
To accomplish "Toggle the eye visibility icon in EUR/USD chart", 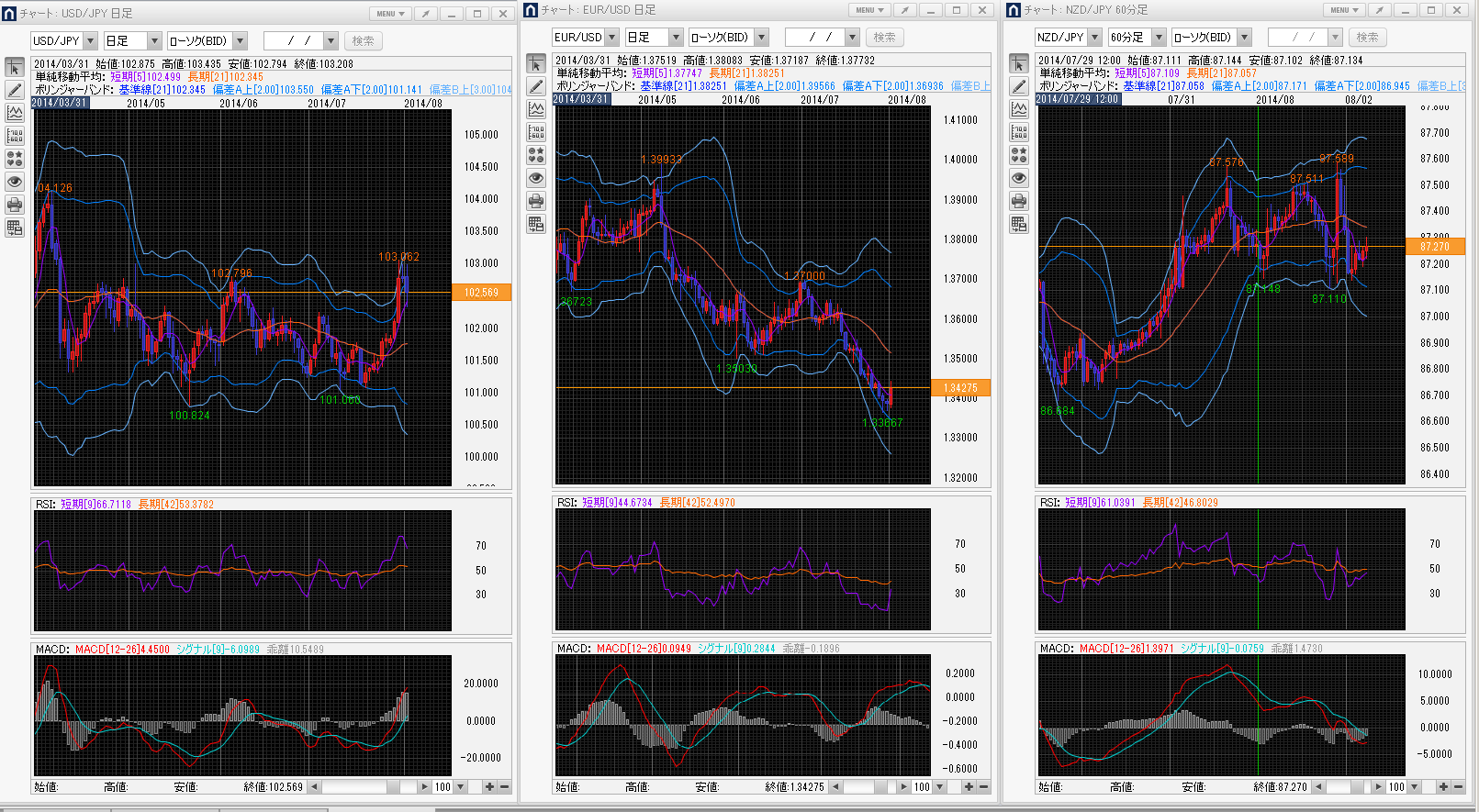I will pyautogui.click(x=536, y=178).
